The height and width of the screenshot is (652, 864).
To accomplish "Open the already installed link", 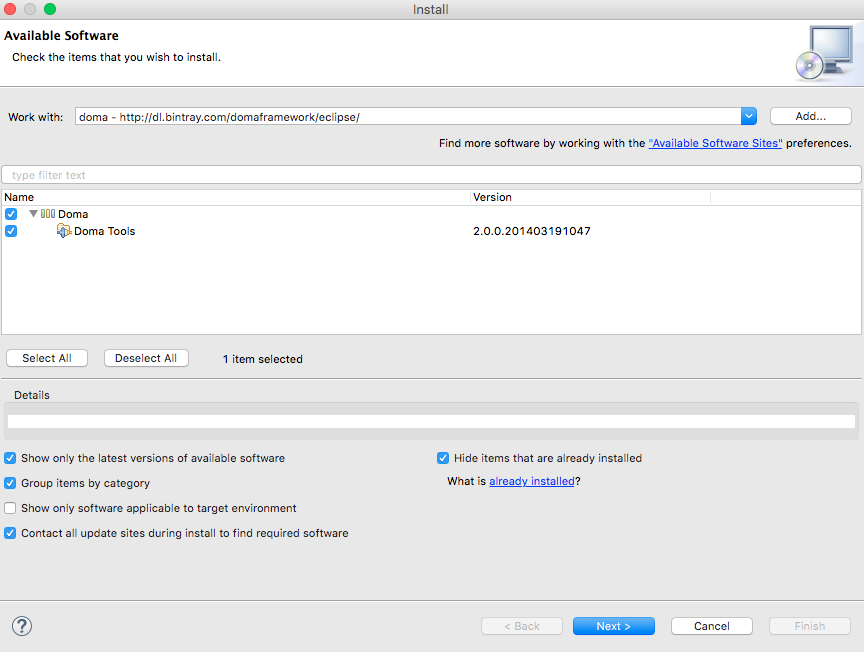I will (x=532, y=481).
